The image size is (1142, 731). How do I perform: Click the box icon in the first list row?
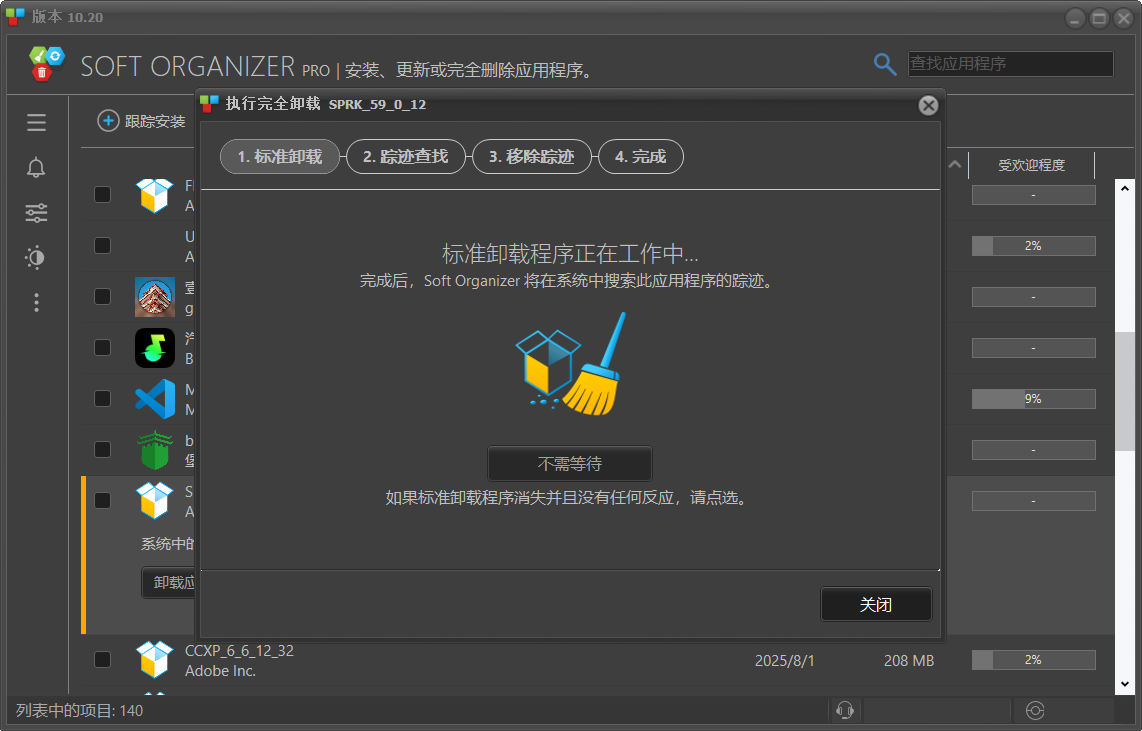click(155, 195)
